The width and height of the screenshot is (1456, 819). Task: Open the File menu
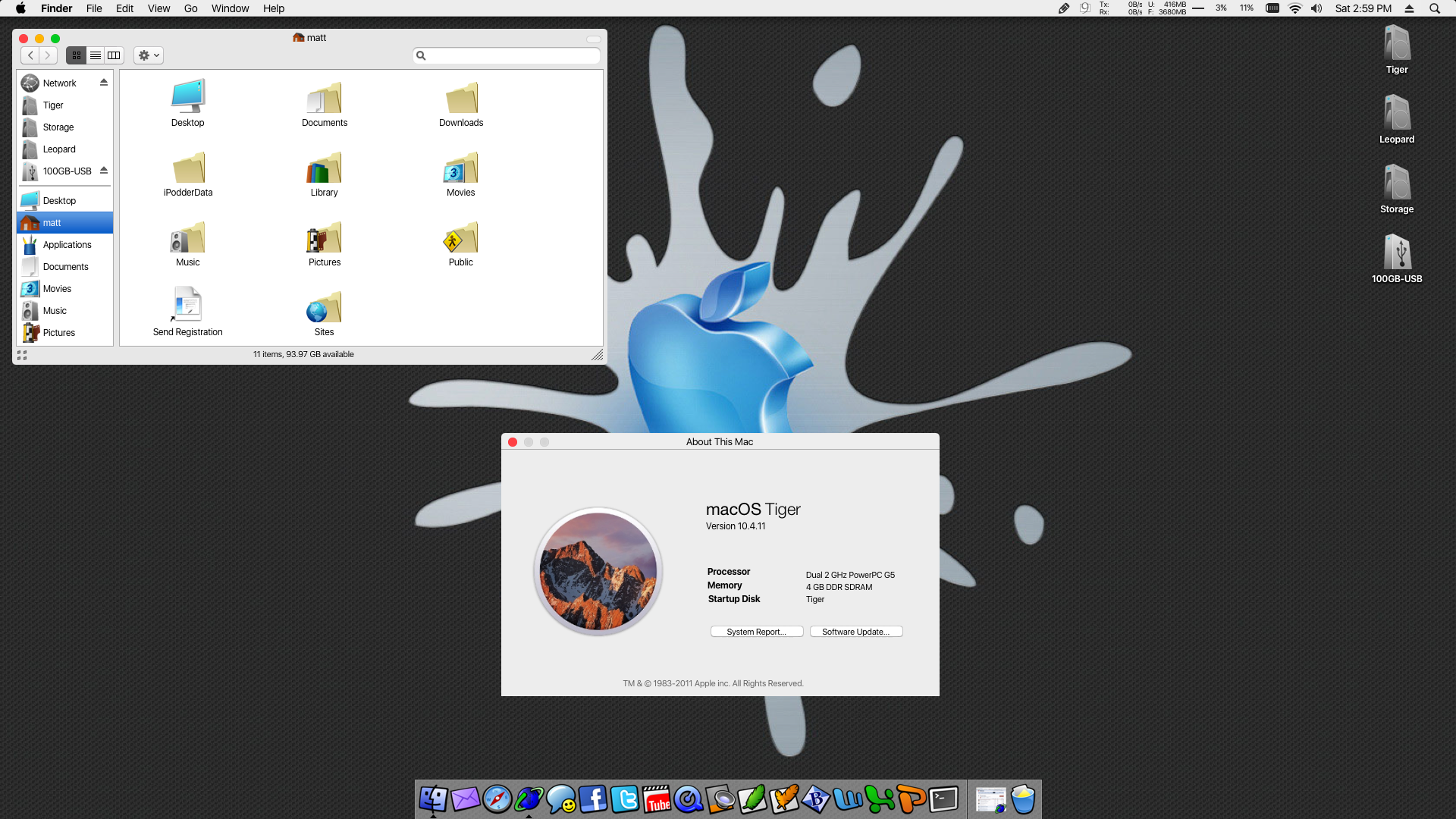point(94,8)
